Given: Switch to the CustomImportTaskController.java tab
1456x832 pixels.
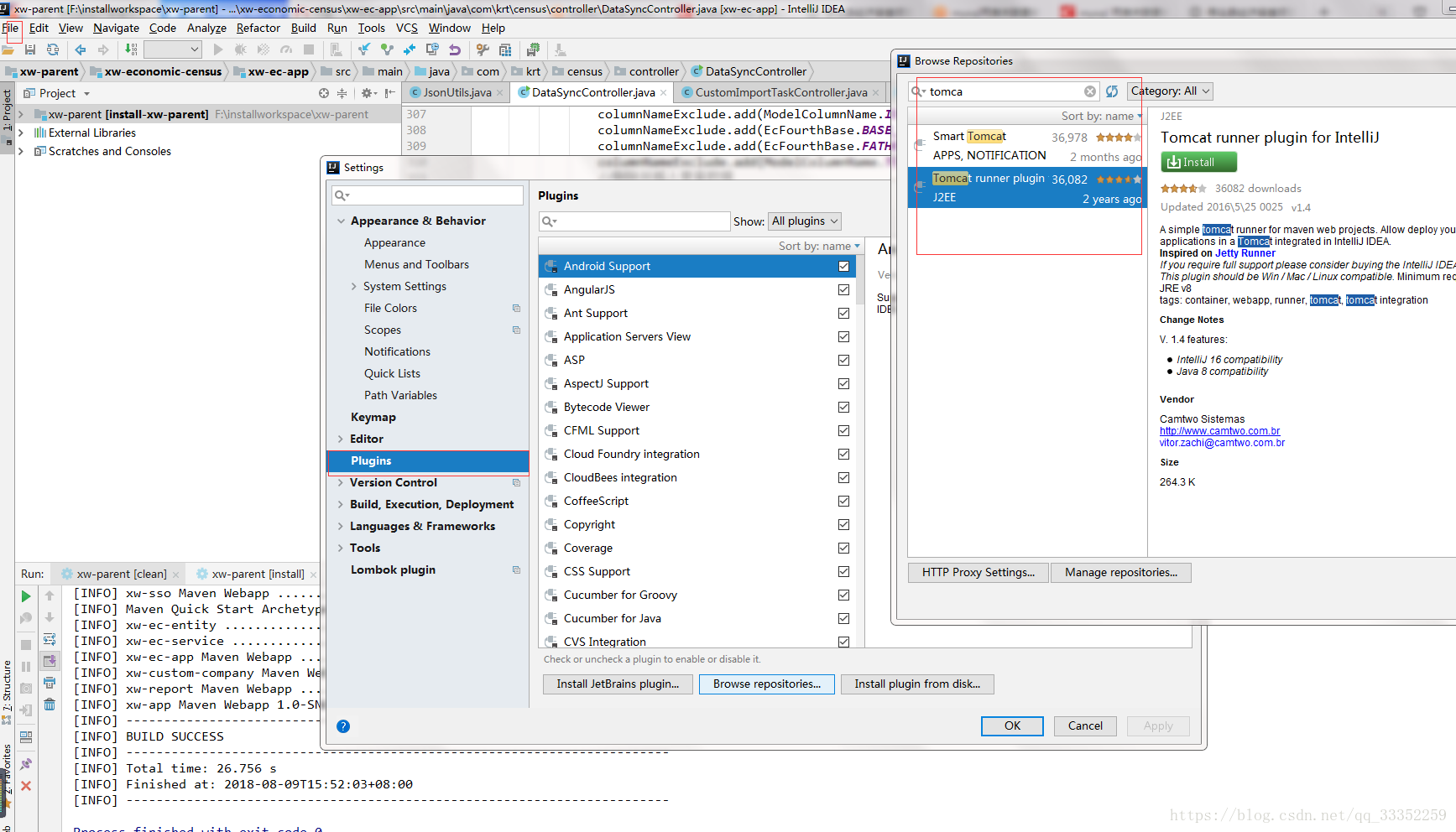Looking at the screenshot, I should click(x=780, y=92).
